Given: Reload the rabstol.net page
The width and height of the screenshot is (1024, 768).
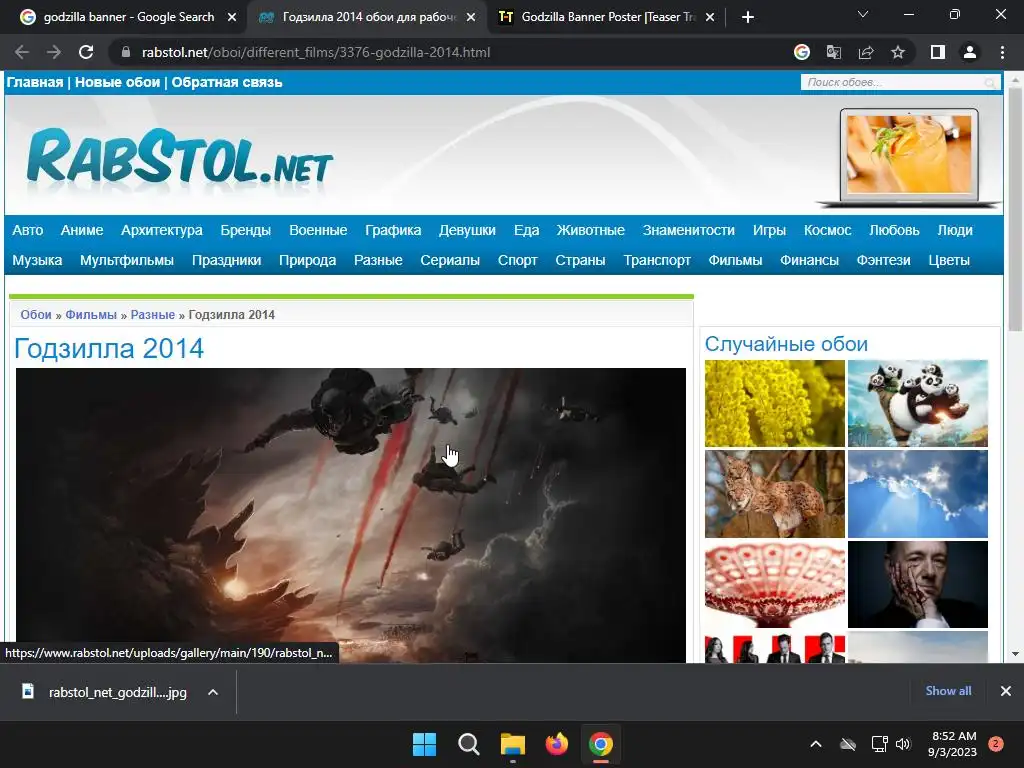Looking at the screenshot, I should tap(86, 52).
